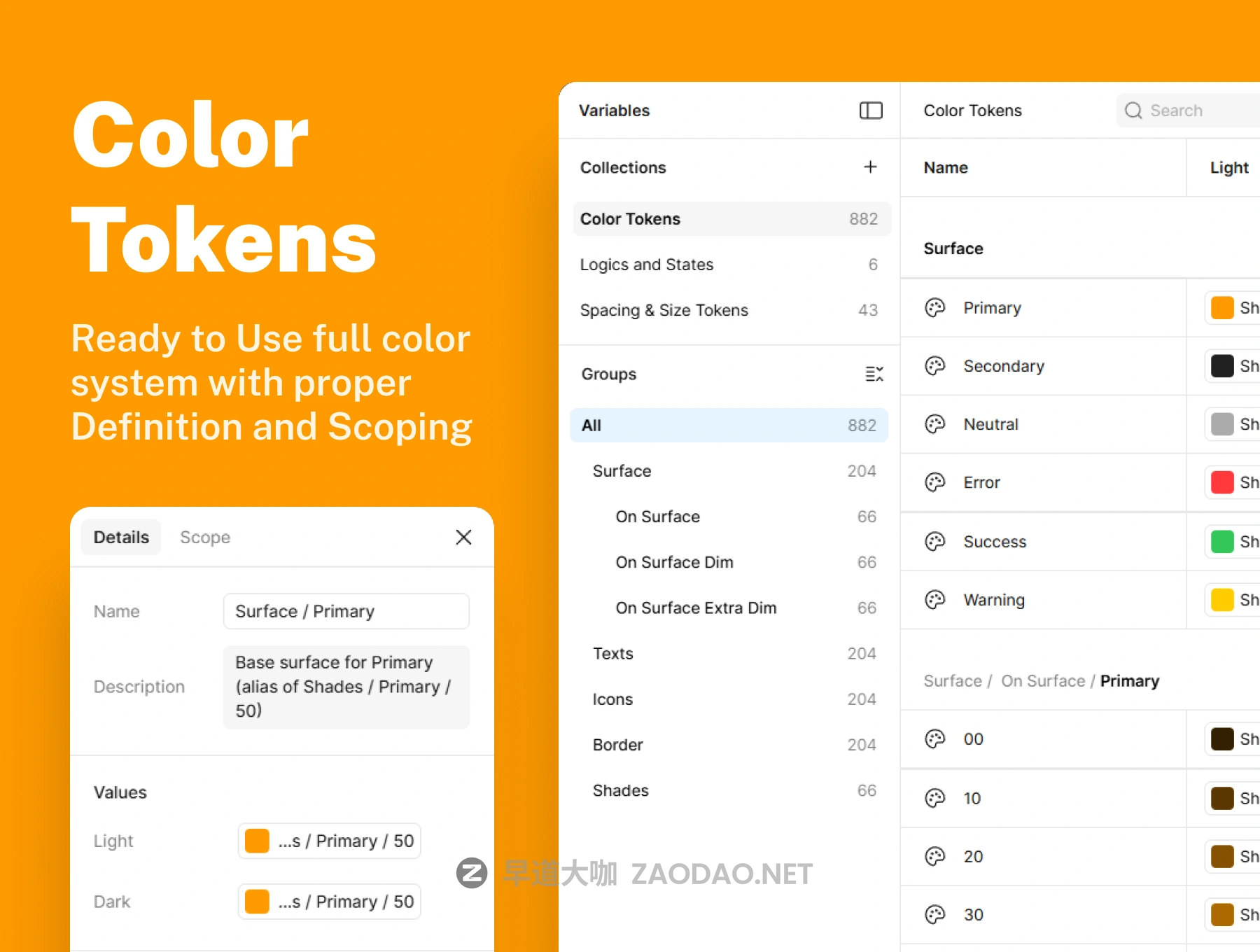Click the plus icon to add collection
Image resolution: width=1260 pixels, height=952 pixels.
(870, 167)
